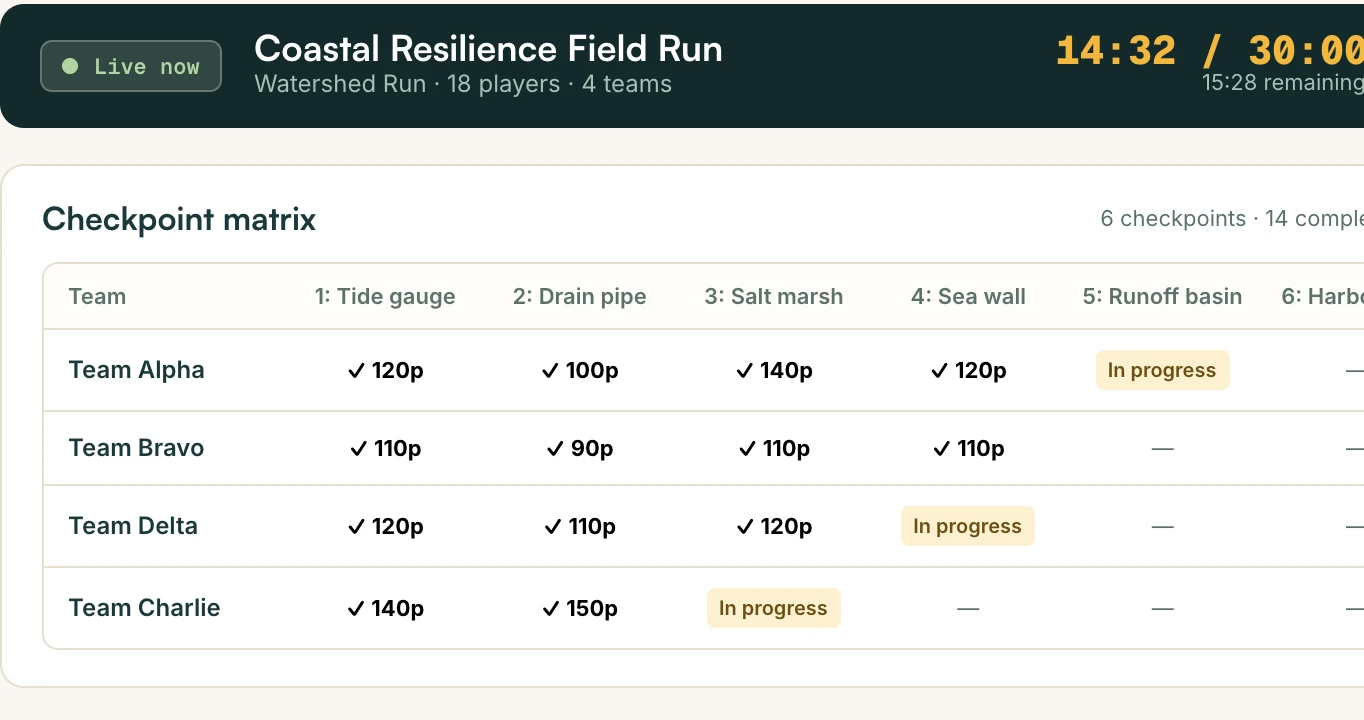Click Team Delta's In progress badge

(x=968, y=526)
